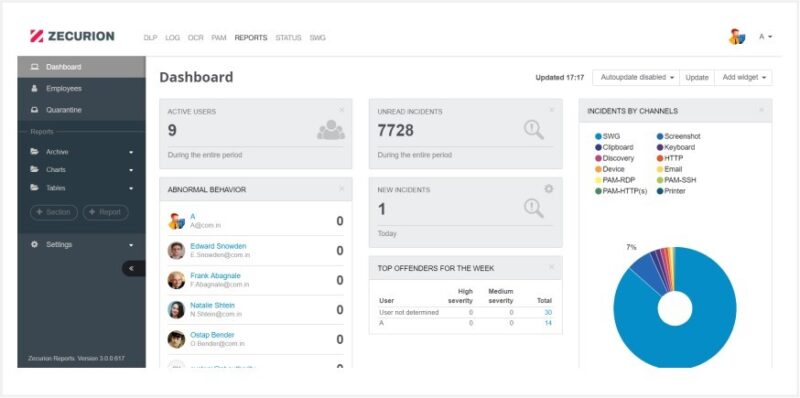Click the Active Users group icon
The width and height of the screenshot is (800, 398).
[x=331, y=130]
